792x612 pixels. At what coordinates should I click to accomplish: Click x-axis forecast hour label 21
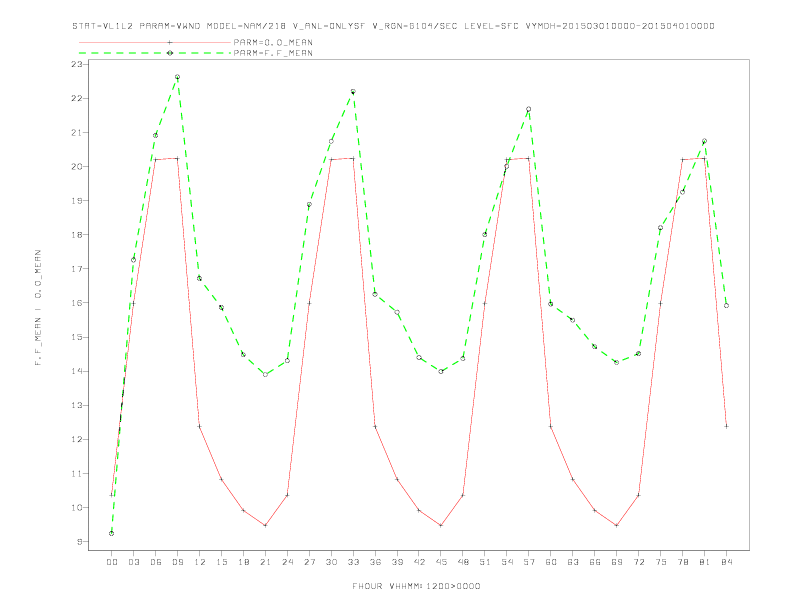pyautogui.click(x=265, y=562)
